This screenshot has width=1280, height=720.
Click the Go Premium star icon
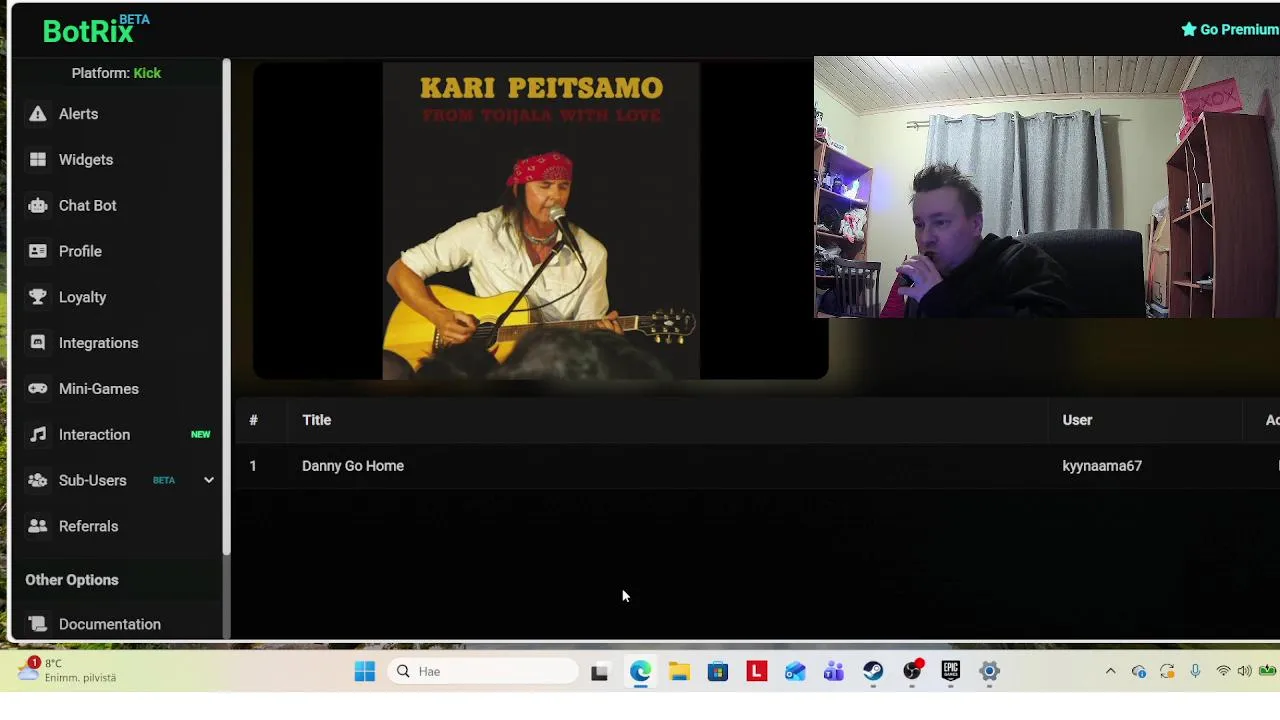coord(1189,30)
